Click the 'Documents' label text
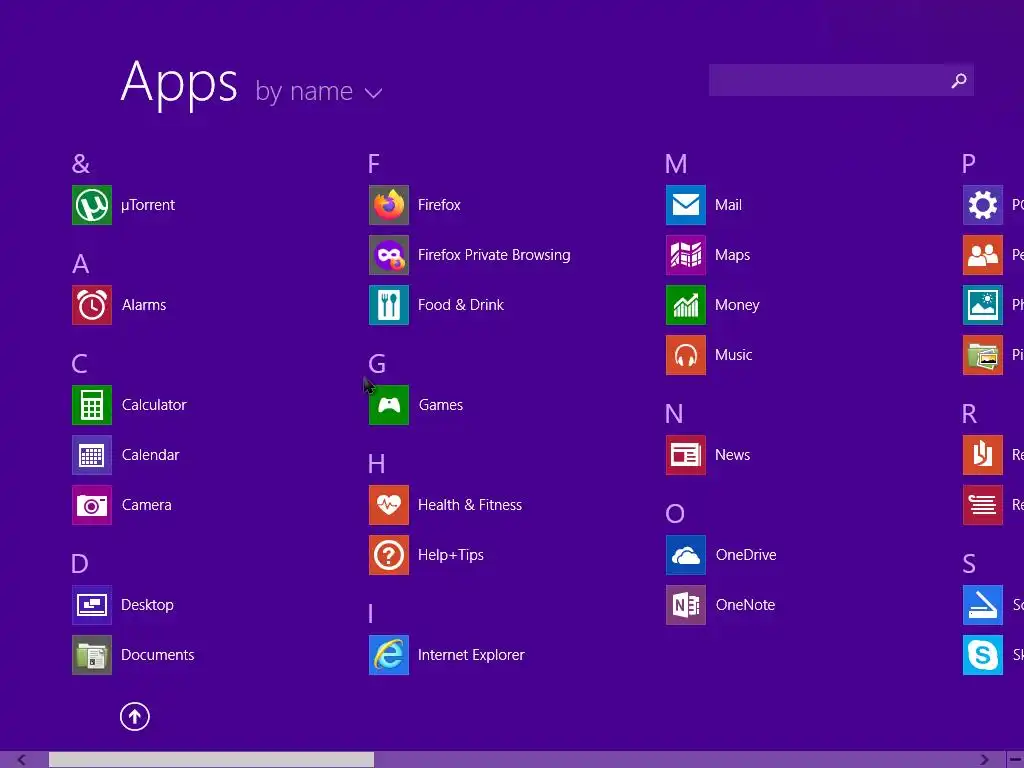This screenshot has width=1024, height=768. click(157, 655)
